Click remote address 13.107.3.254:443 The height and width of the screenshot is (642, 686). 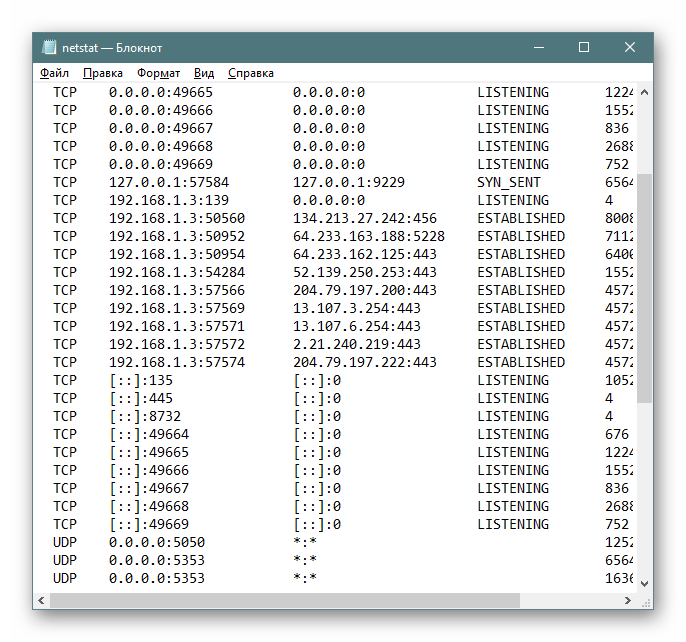click(357, 308)
